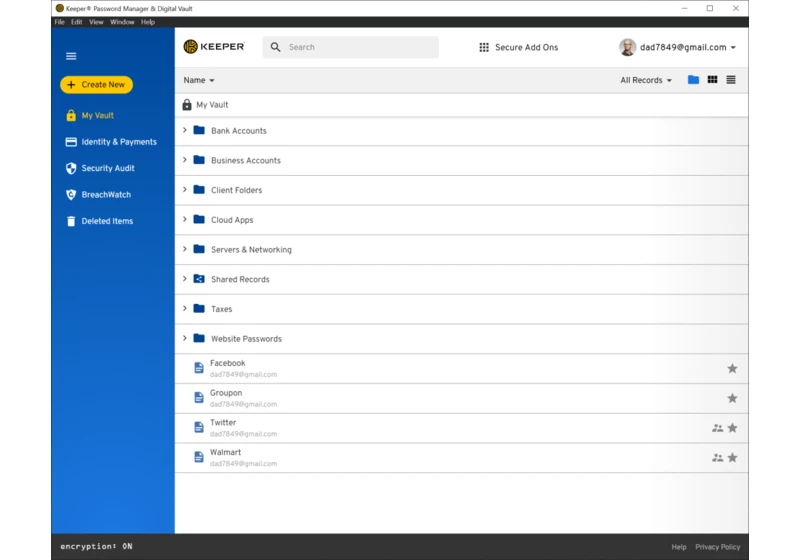Click the My Vault lock icon header

click(187, 105)
